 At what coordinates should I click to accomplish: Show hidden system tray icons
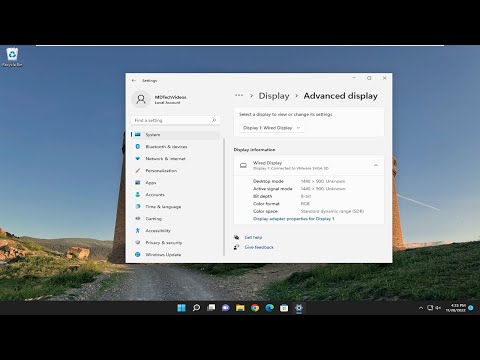[x=421, y=308]
